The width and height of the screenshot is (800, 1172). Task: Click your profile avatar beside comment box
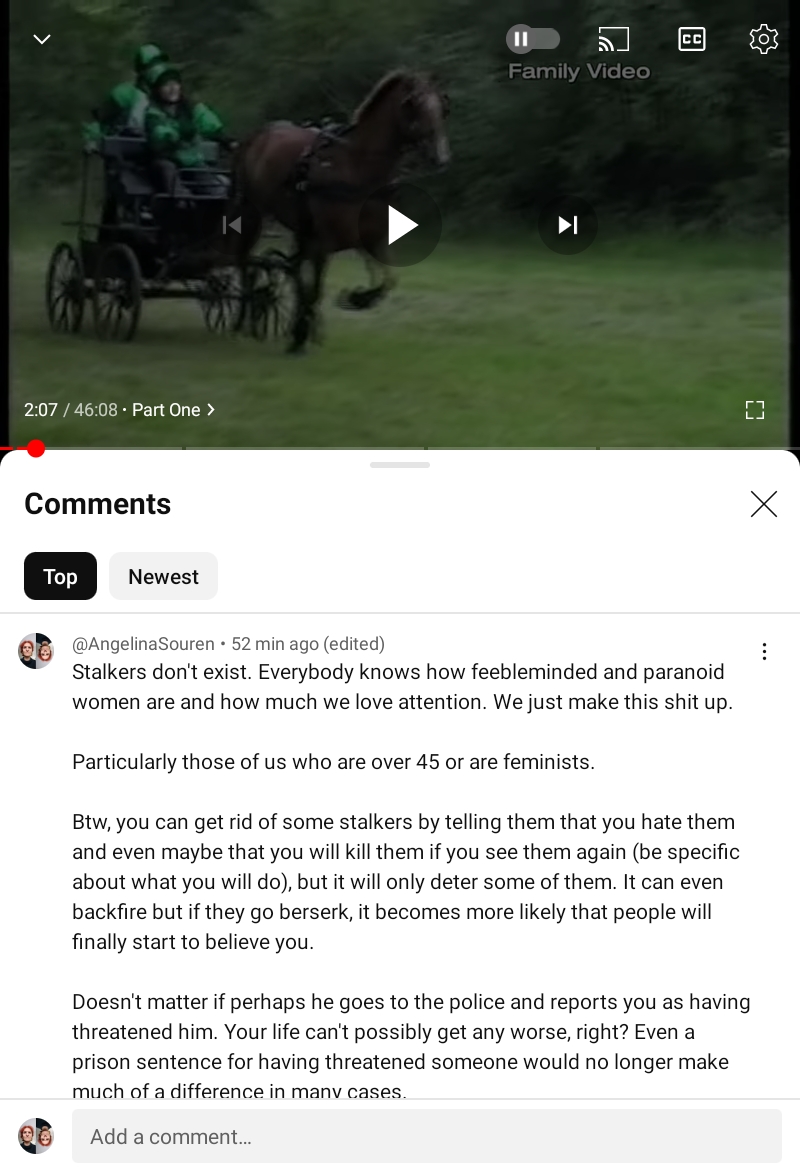tap(36, 1136)
